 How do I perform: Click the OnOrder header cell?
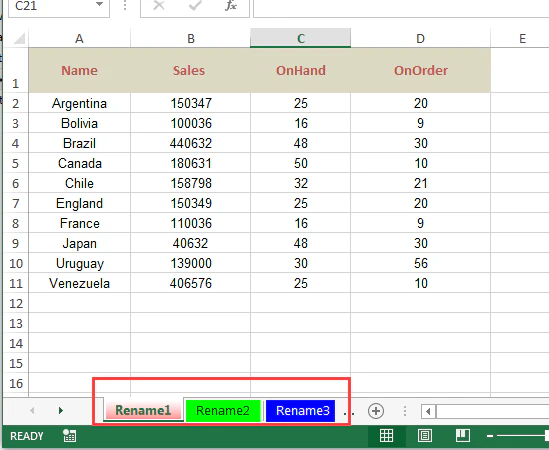tap(421, 70)
